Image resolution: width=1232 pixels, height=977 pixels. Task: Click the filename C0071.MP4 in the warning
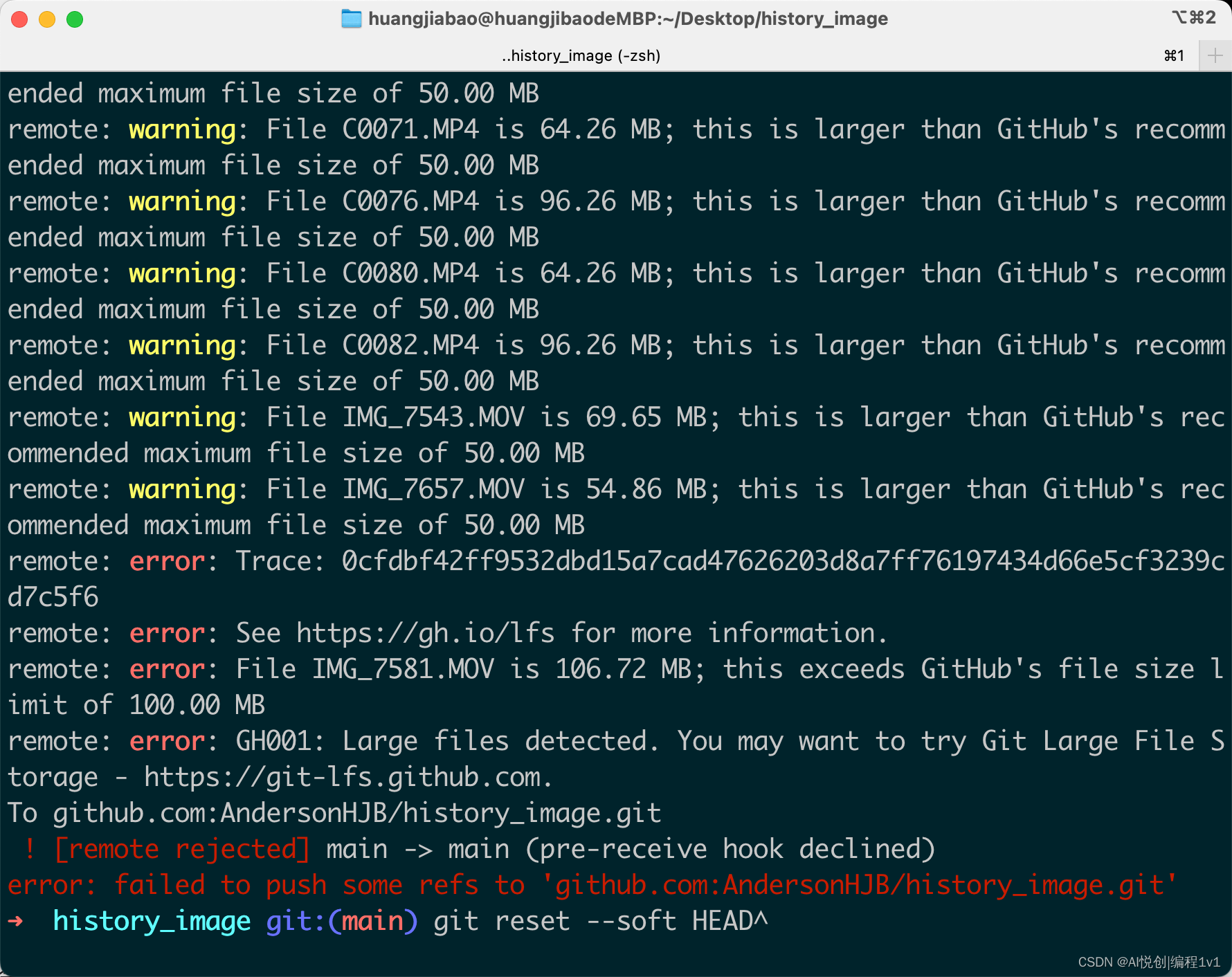[410, 129]
